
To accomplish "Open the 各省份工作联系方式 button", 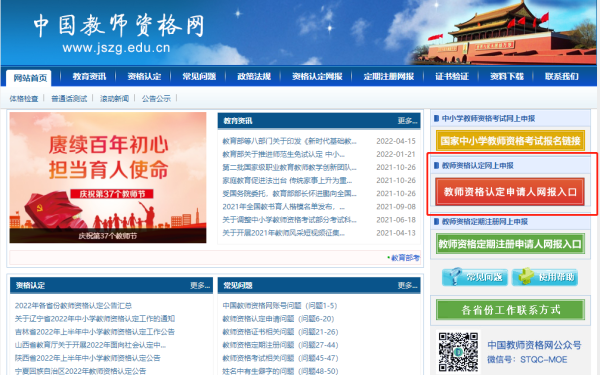I will tap(510, 310).
